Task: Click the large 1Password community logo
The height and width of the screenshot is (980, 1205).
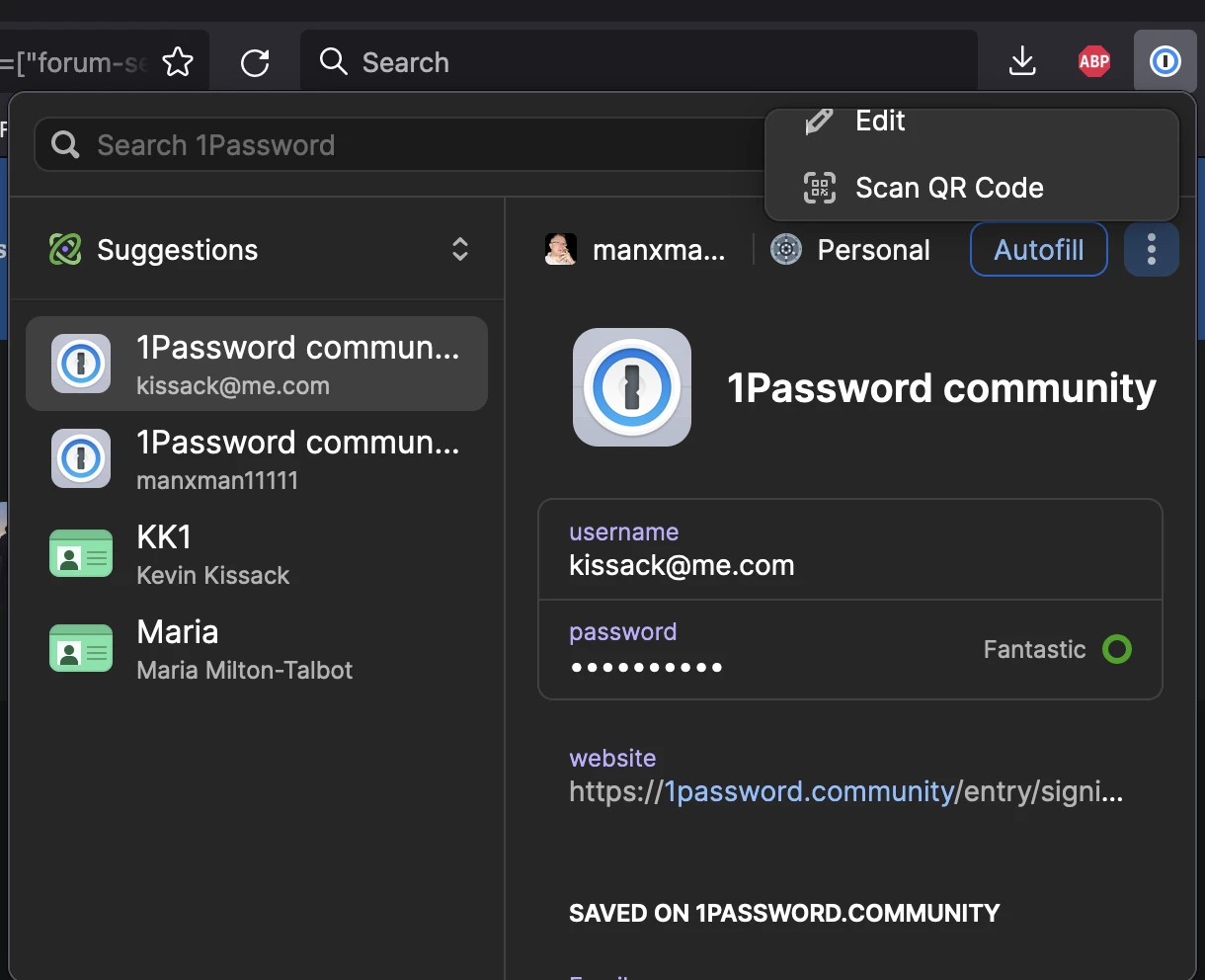Action: tap(632, 387)
